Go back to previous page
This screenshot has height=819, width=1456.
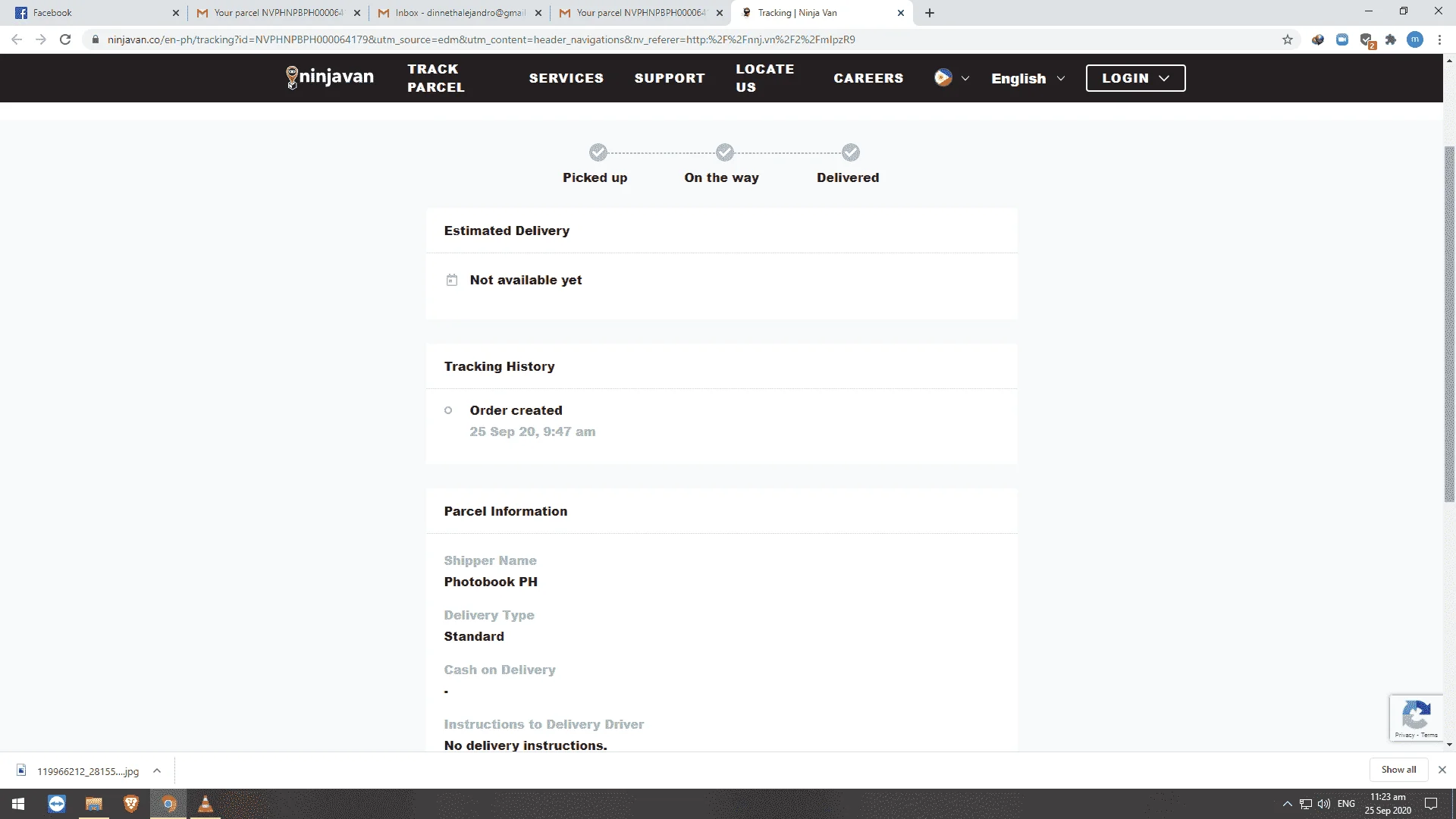(x=17, y=39)
